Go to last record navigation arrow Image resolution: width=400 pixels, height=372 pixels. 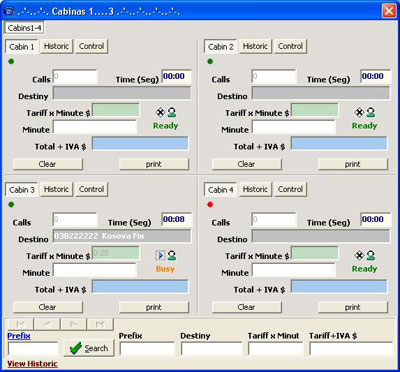coord(100,324)
